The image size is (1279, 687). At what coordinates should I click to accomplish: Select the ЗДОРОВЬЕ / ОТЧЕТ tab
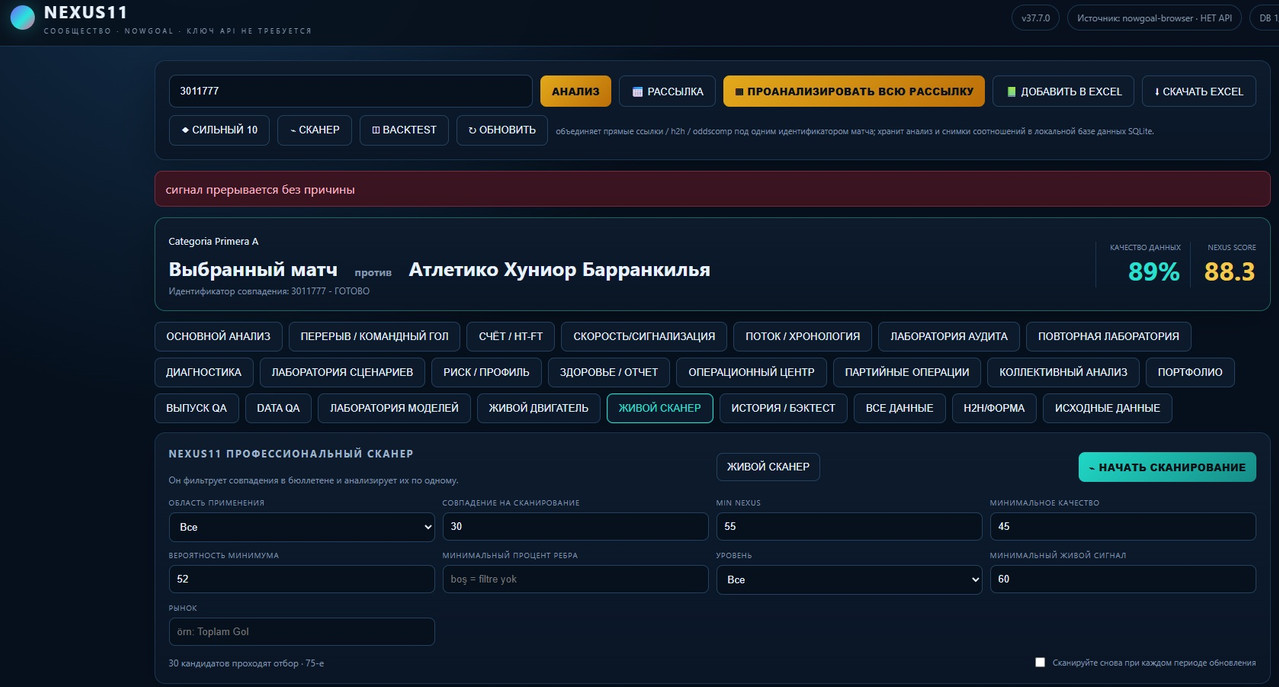(609, 372)
